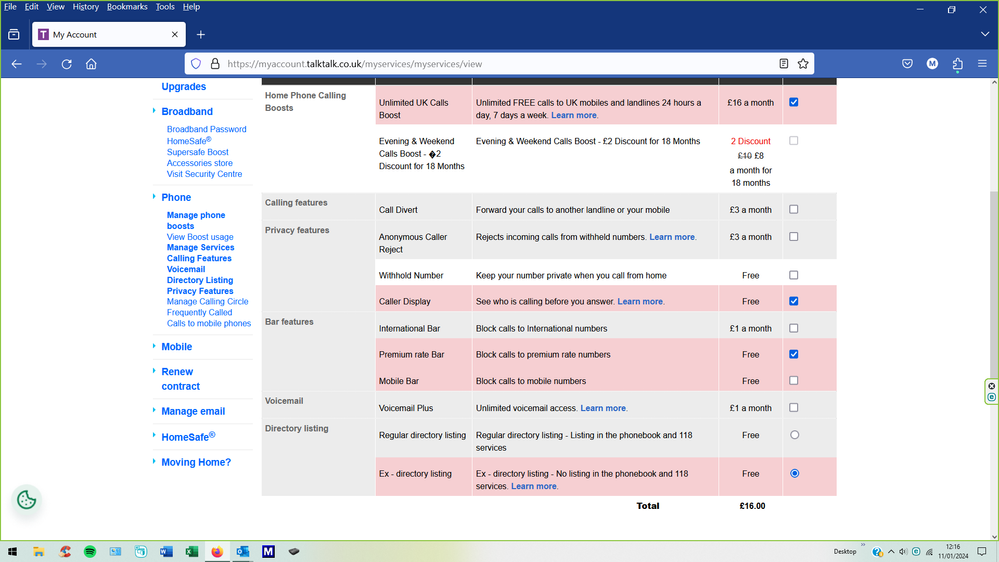Open Excel from the taskbar
This screenshot has height=562, width=999.
coord(192,552)
